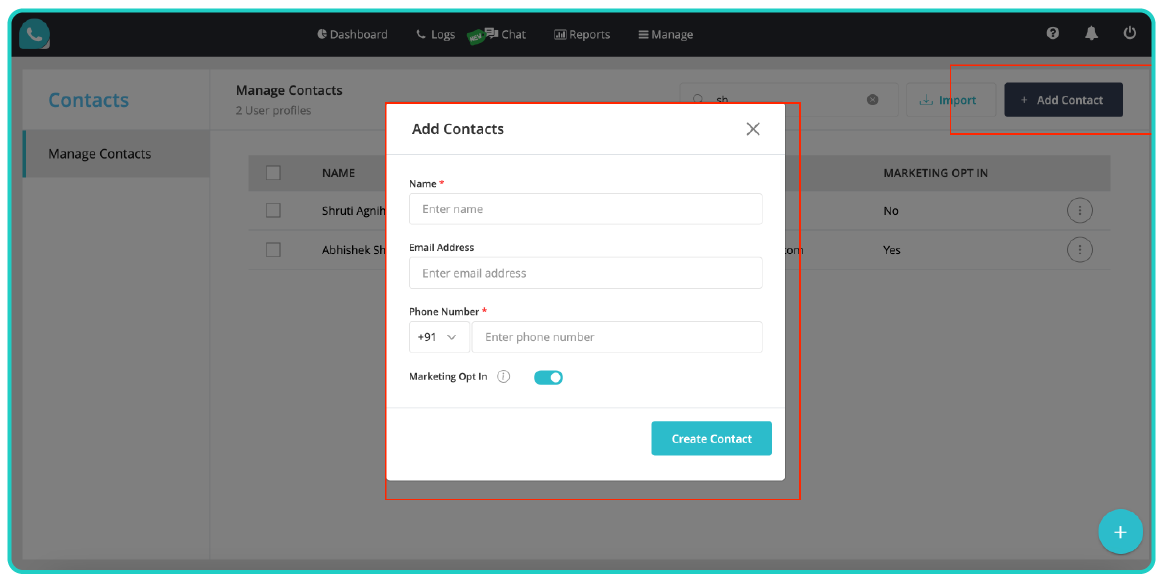Click the help question mark icon
Image resolution: width=1163 pixels, height=585 pixels.
point(1052,33)
